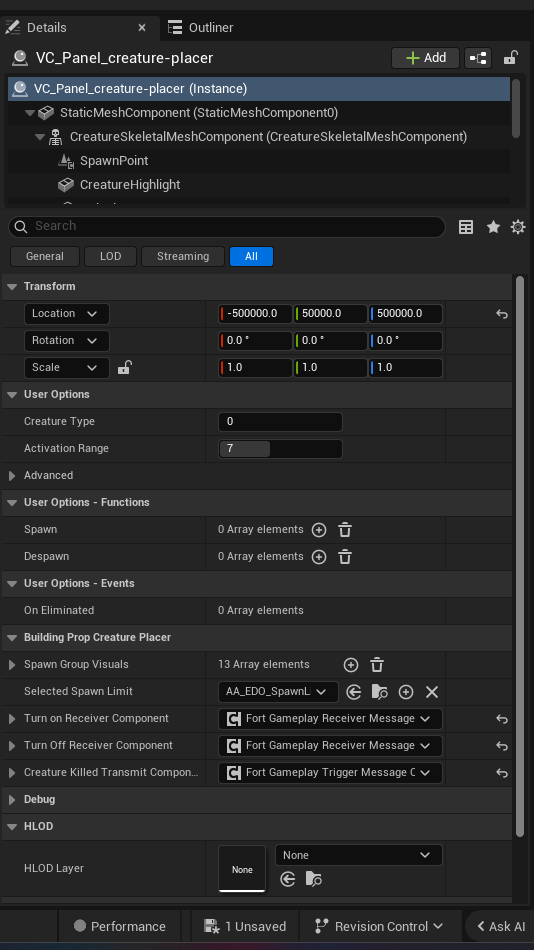The image size is (534, 950).
Task: Add element to Despawn array
Action: tap(319, 557)
